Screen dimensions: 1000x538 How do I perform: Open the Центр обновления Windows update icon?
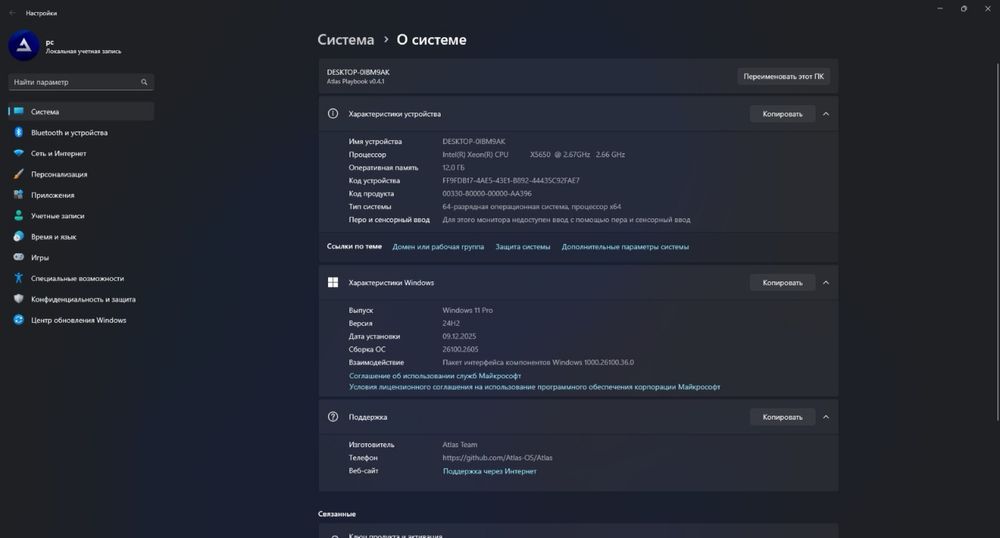click(18, 319)
